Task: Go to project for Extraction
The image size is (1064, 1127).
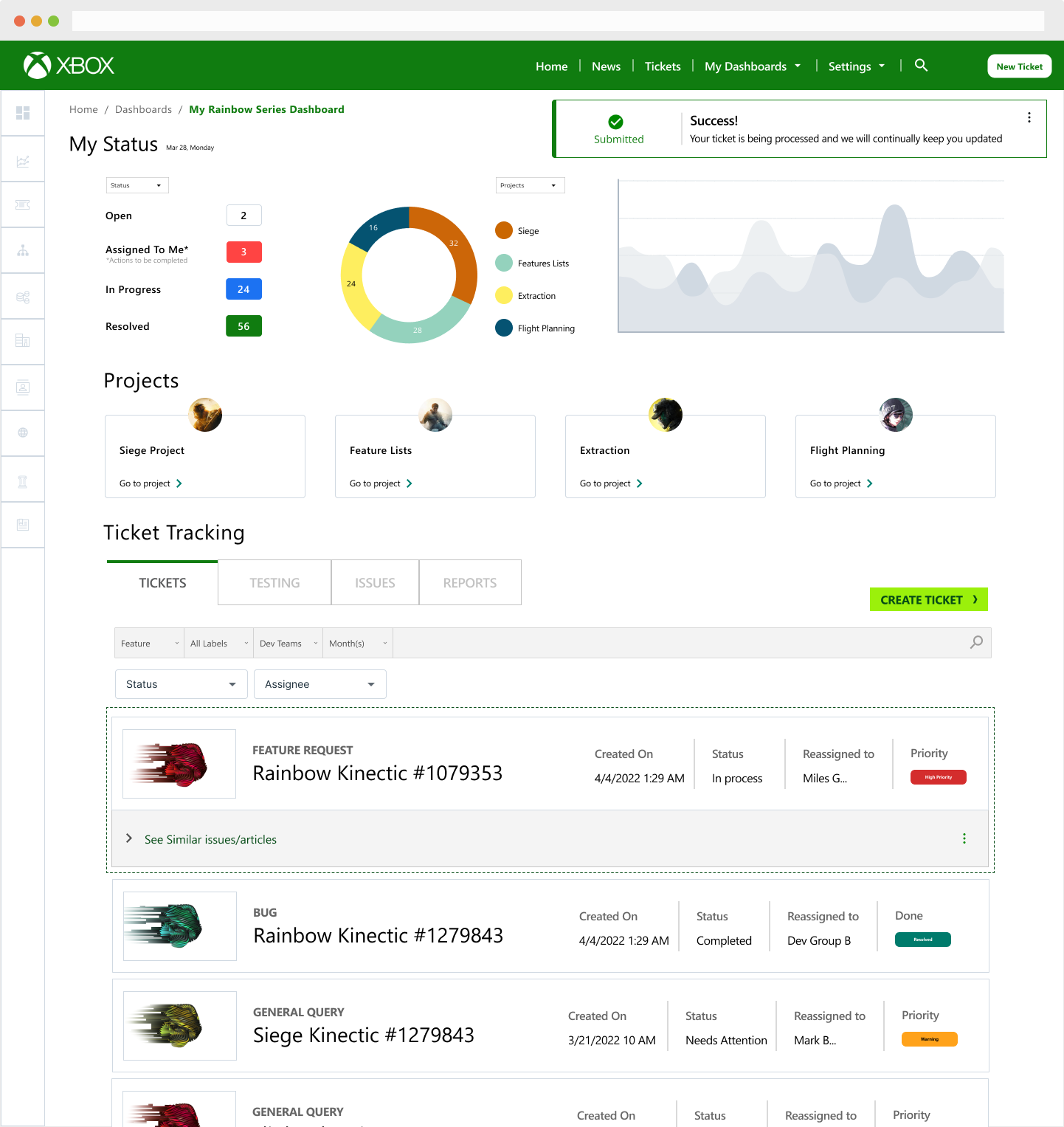Action: pos(611,483)
